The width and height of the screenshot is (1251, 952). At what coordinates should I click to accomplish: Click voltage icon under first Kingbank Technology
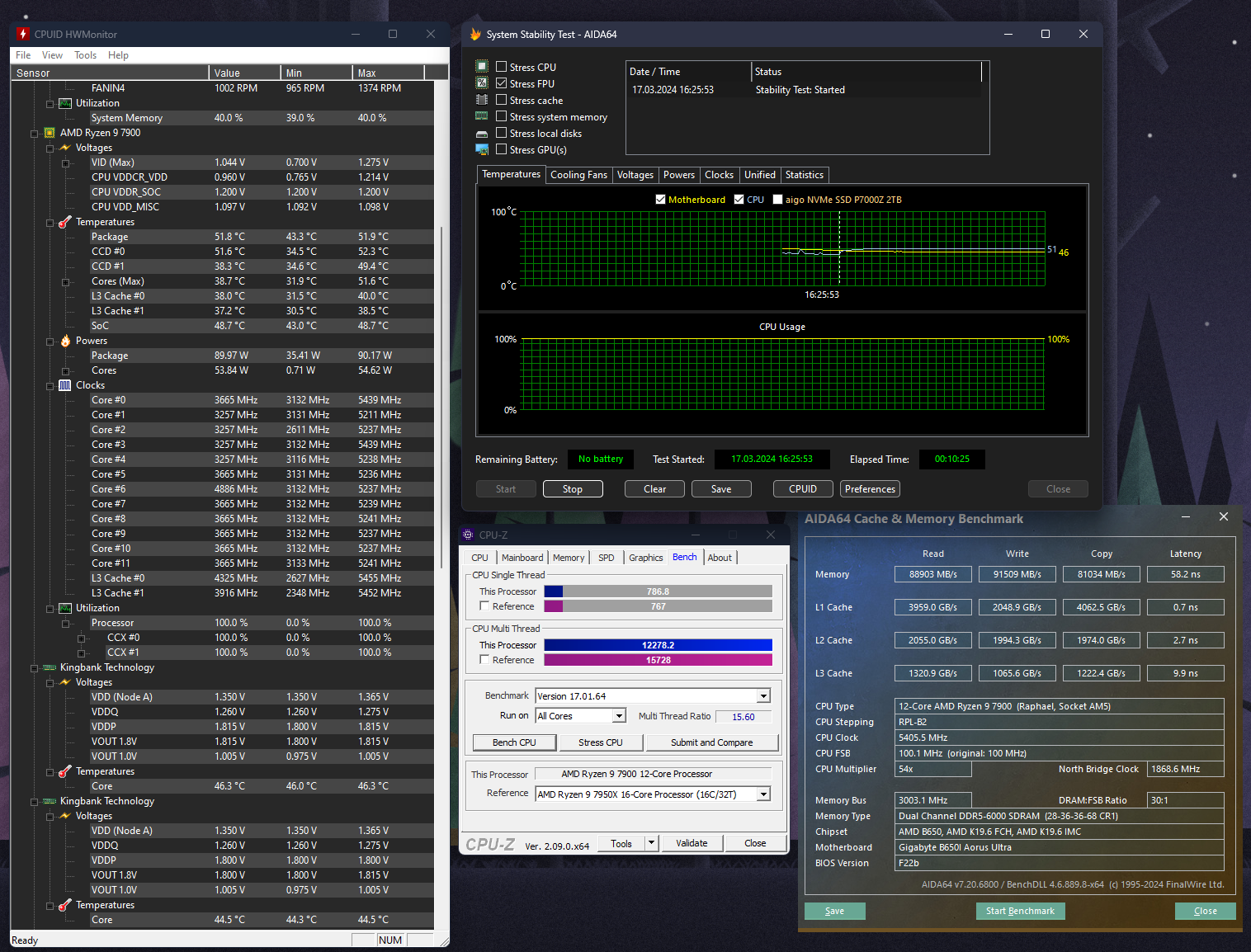[x=65, y=682]
